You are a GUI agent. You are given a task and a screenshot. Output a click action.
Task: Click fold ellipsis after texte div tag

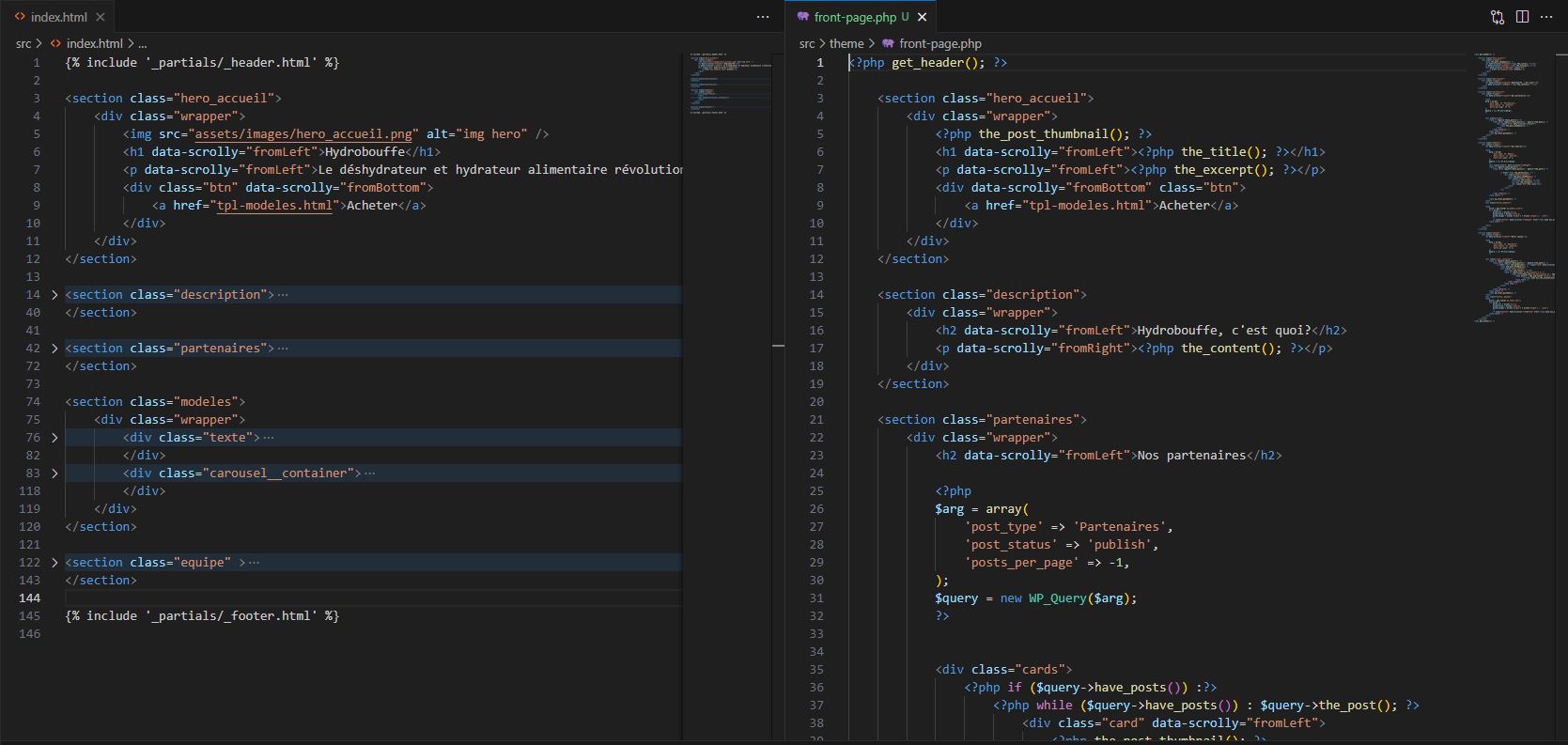(x=269, y=438)
